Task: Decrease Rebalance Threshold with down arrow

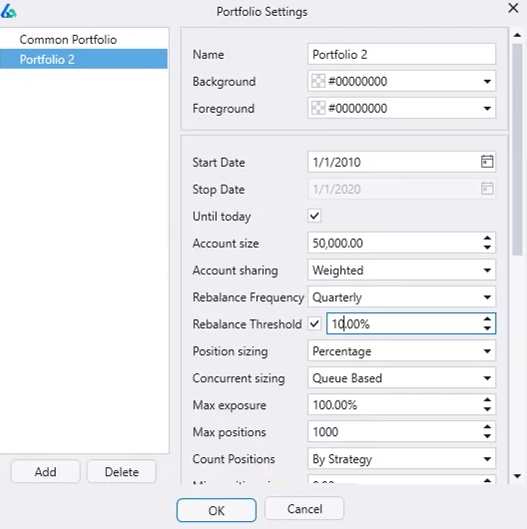Action: (x=487, y=328)
